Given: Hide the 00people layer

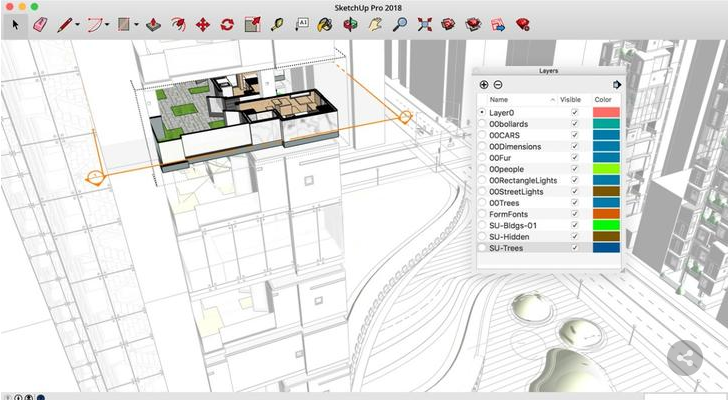Looking at the screenshot, I should click(575, 169).
